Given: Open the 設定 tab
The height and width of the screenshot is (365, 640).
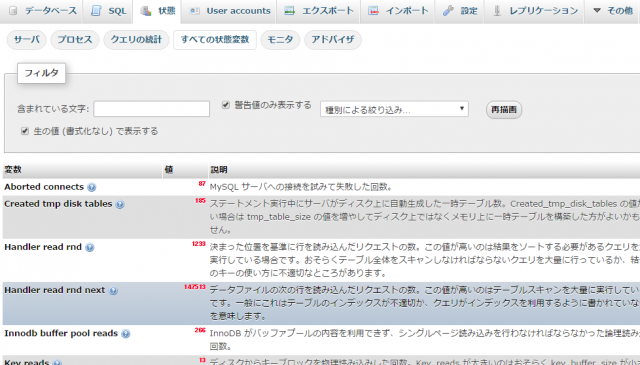Looking at the screenshot, I should [459, 11].
